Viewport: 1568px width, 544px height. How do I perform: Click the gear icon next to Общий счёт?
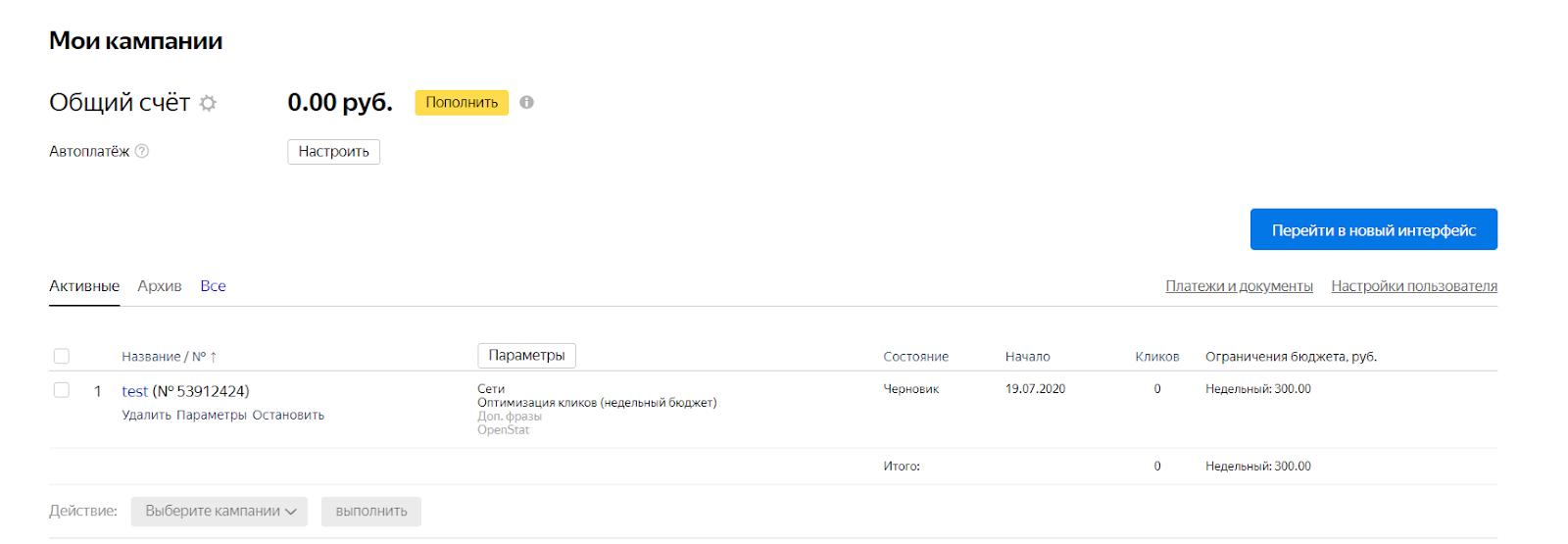[208, 103]
